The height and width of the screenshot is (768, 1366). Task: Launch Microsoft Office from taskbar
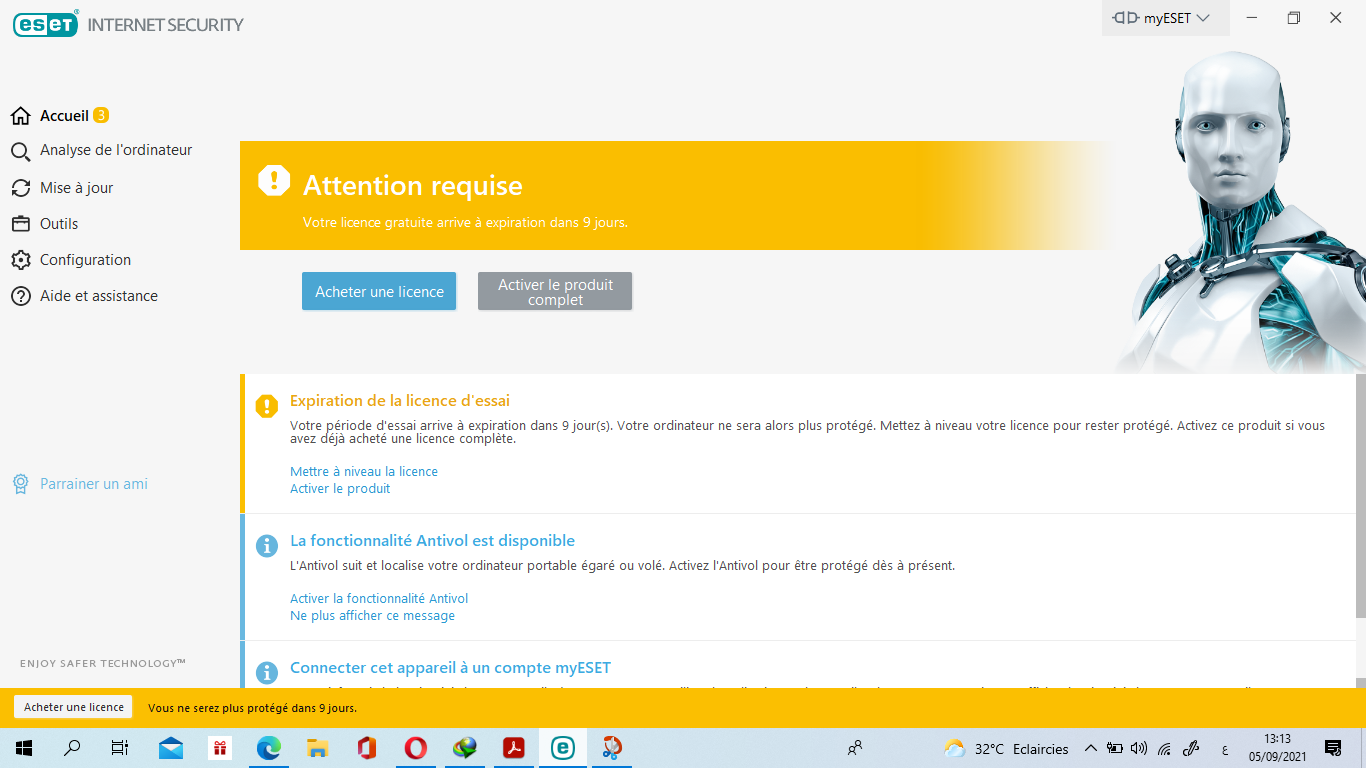[x=366, y=748]
